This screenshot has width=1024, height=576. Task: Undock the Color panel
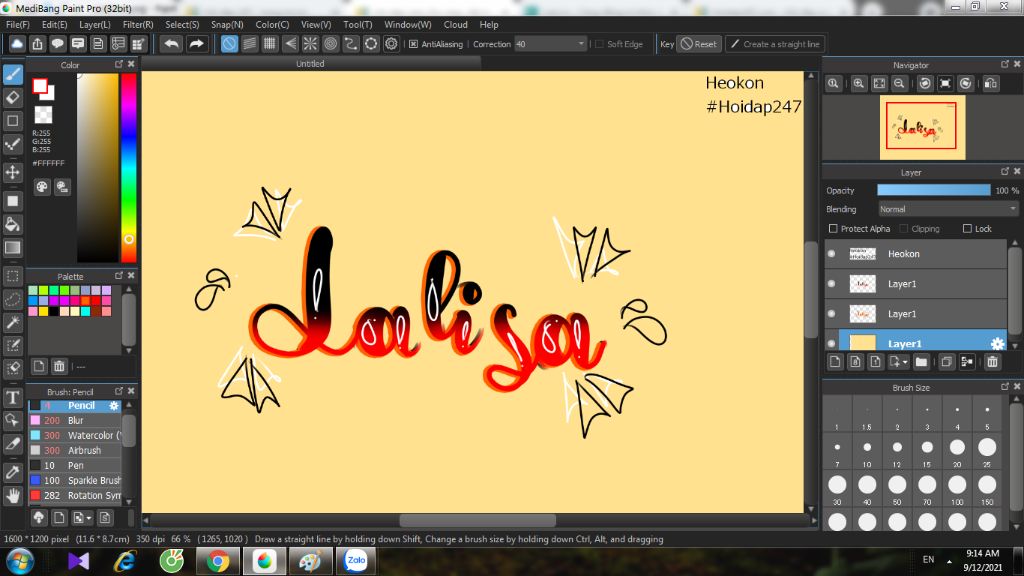click(x=119, y=64)
